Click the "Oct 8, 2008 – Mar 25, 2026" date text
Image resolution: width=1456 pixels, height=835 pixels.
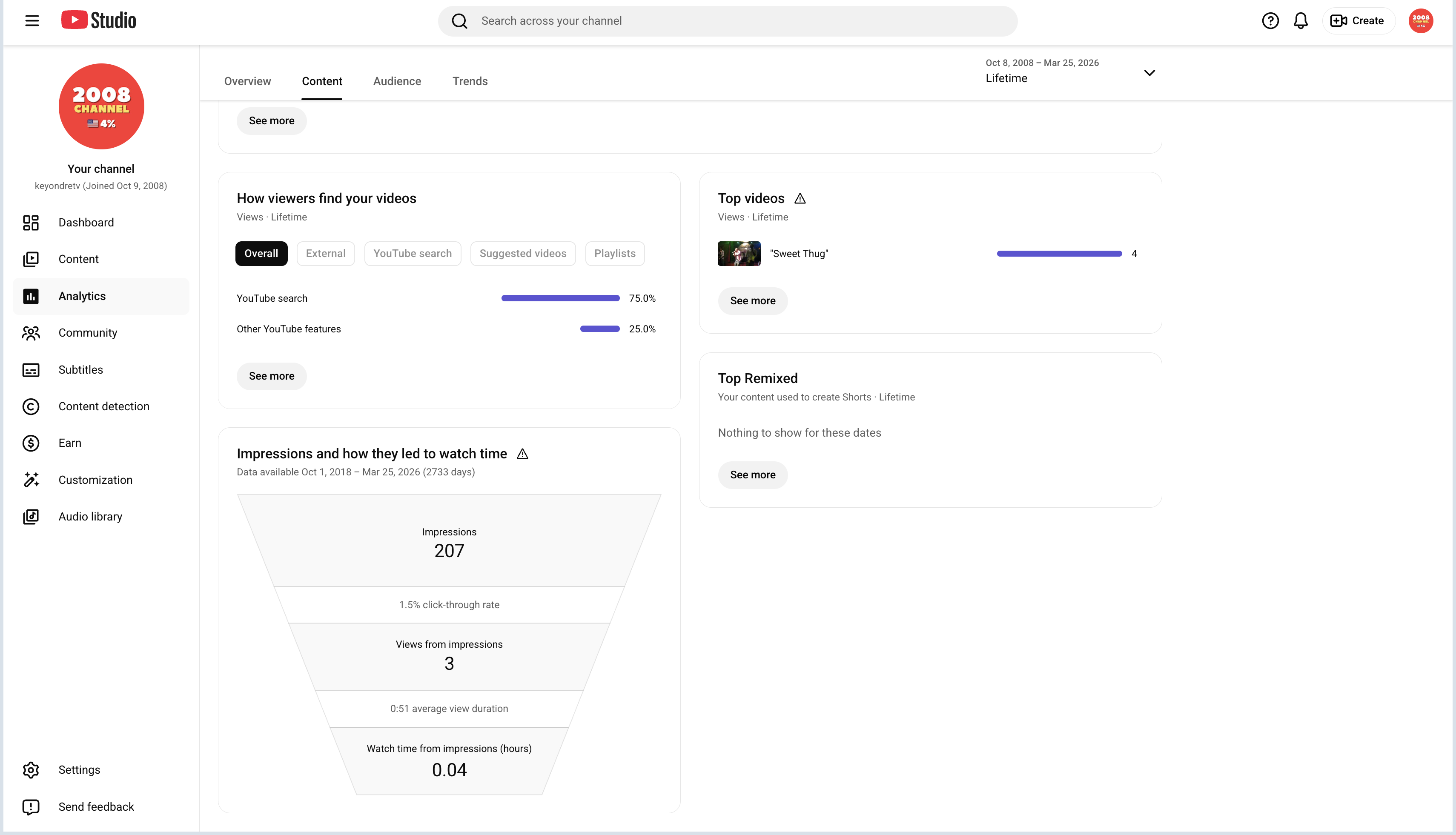coord(1042,63)
